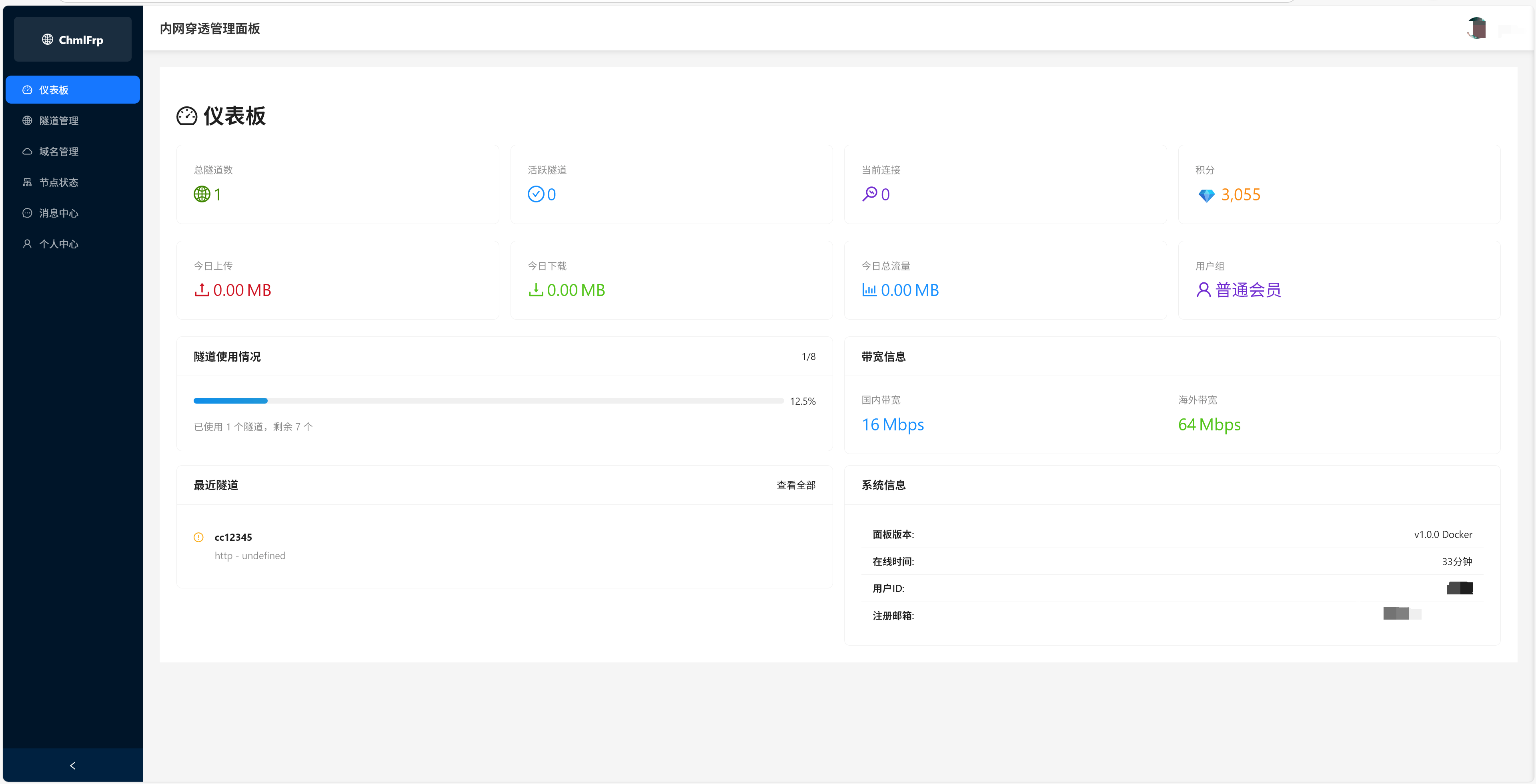This screenshot has width=1536, height=784.
Task: Click the upload arrow icon on 今日上传 card
Action: point(202,290)
